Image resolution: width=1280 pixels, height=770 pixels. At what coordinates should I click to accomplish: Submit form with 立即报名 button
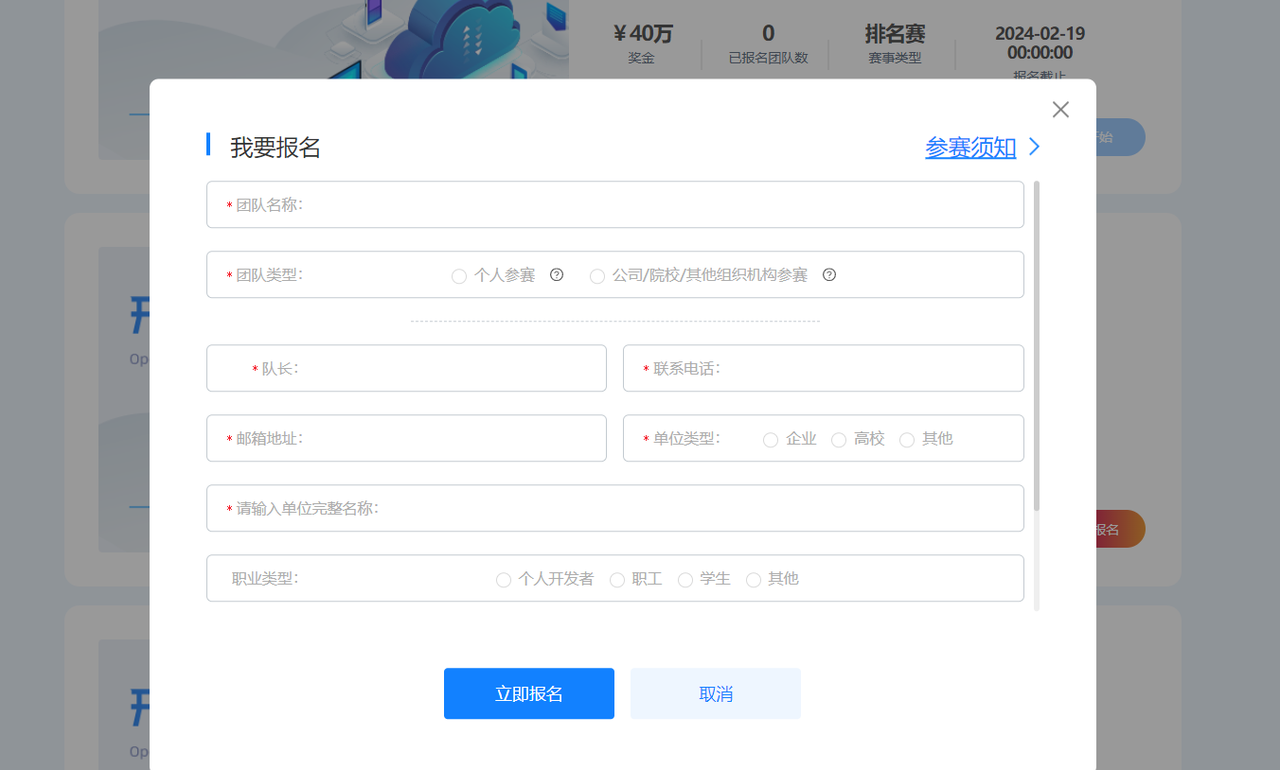click(x=529, y=694)
